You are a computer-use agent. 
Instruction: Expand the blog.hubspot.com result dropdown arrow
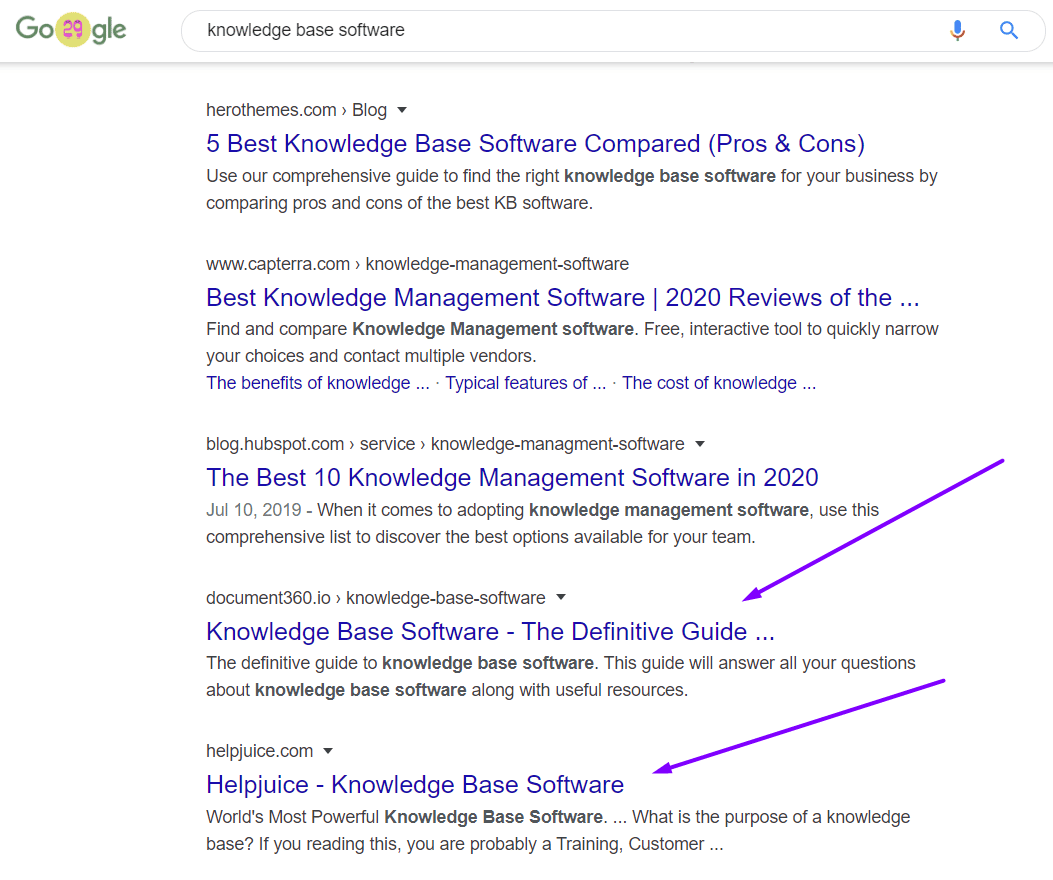(700, 444)
